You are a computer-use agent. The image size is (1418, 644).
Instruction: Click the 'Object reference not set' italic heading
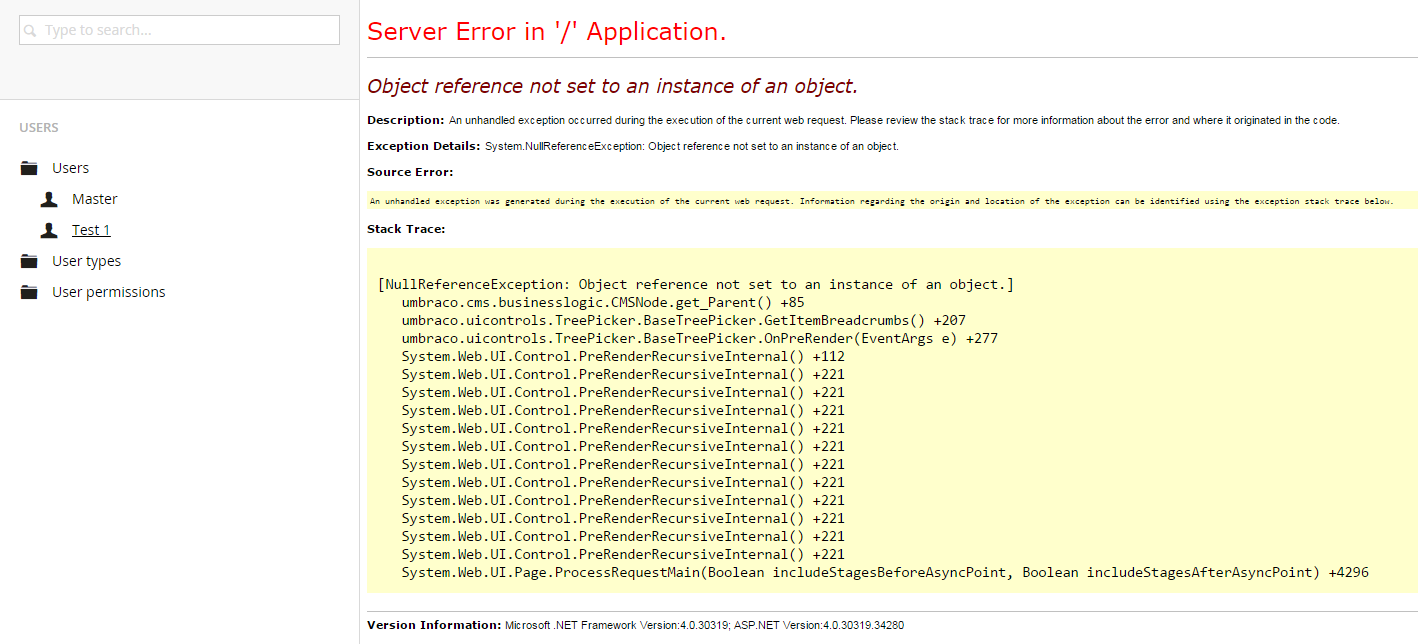[x=612, y=86]
